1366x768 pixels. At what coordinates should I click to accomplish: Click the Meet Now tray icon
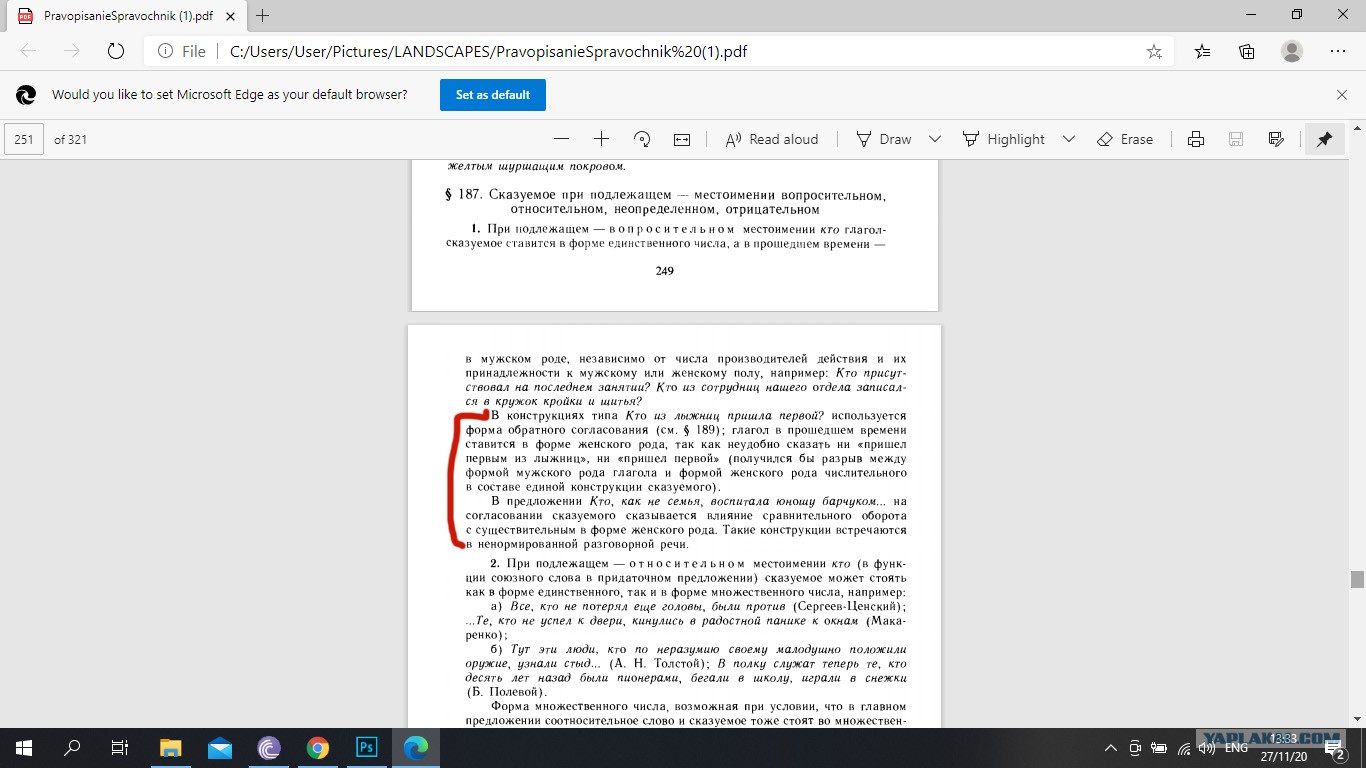(x=1135, y=748)
